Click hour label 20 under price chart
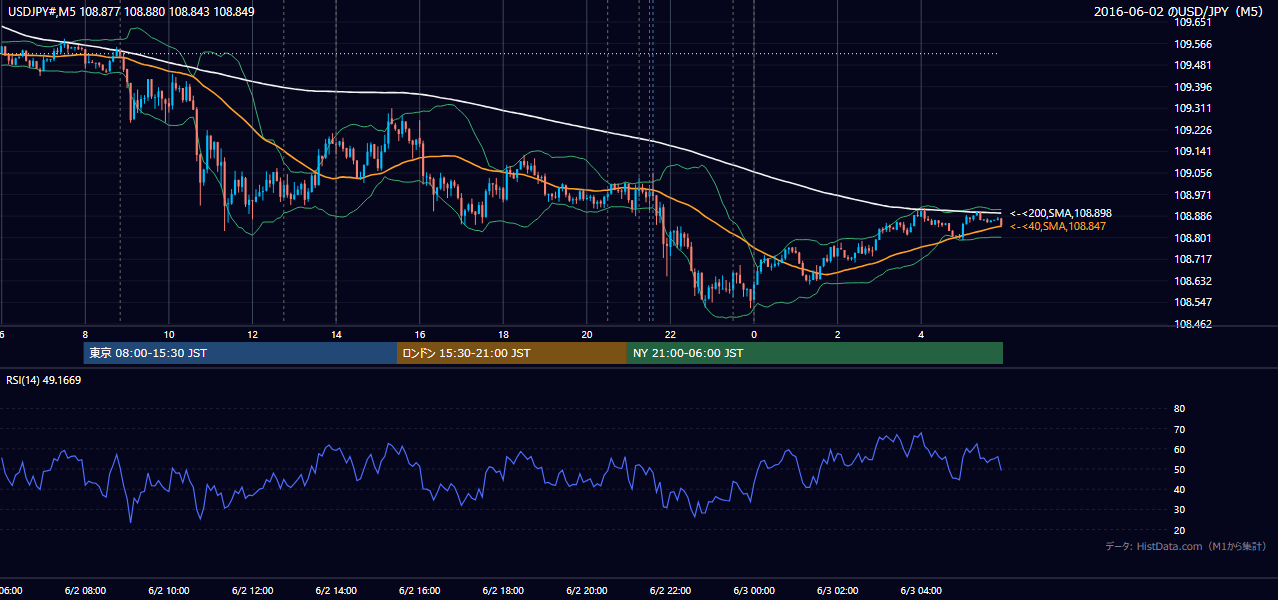1278x600 pixels. 587,334
